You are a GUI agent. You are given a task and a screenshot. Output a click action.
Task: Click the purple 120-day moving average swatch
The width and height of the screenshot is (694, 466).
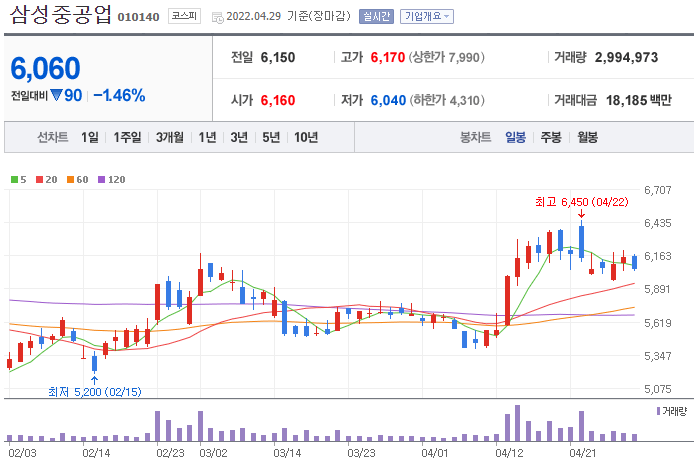pos(101,179)
